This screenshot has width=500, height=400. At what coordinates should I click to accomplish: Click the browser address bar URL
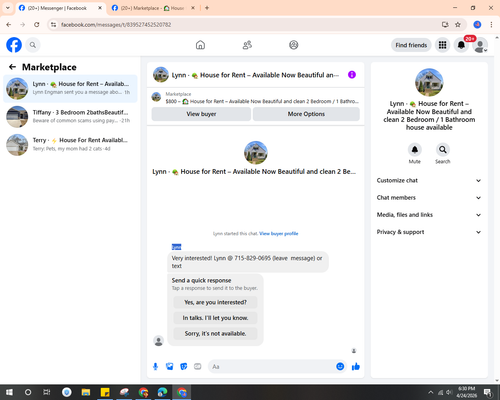click(x=116, y=25)
